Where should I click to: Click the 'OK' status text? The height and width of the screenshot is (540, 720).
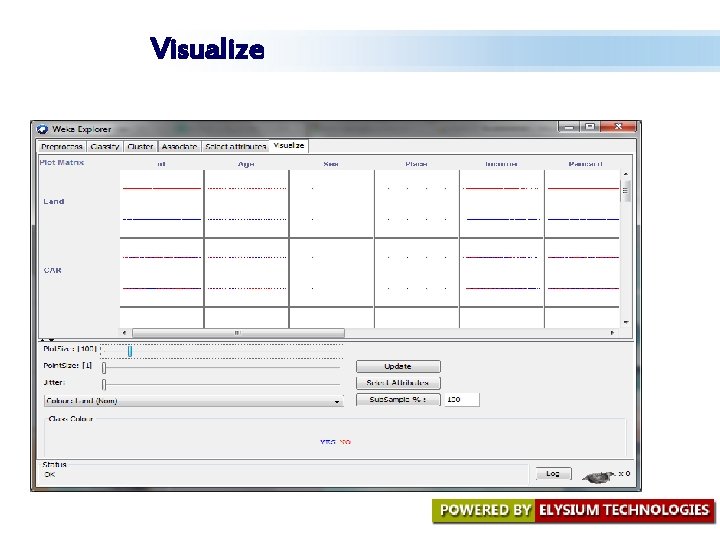[49, 474]
